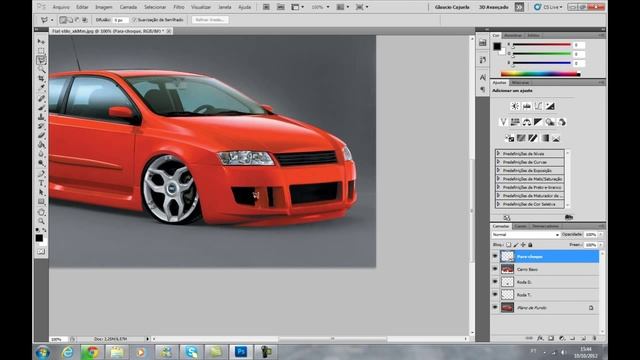This screenshot has width=640, height=360.
Task: Open the Filtro menu
Action: tap(179, 7)
